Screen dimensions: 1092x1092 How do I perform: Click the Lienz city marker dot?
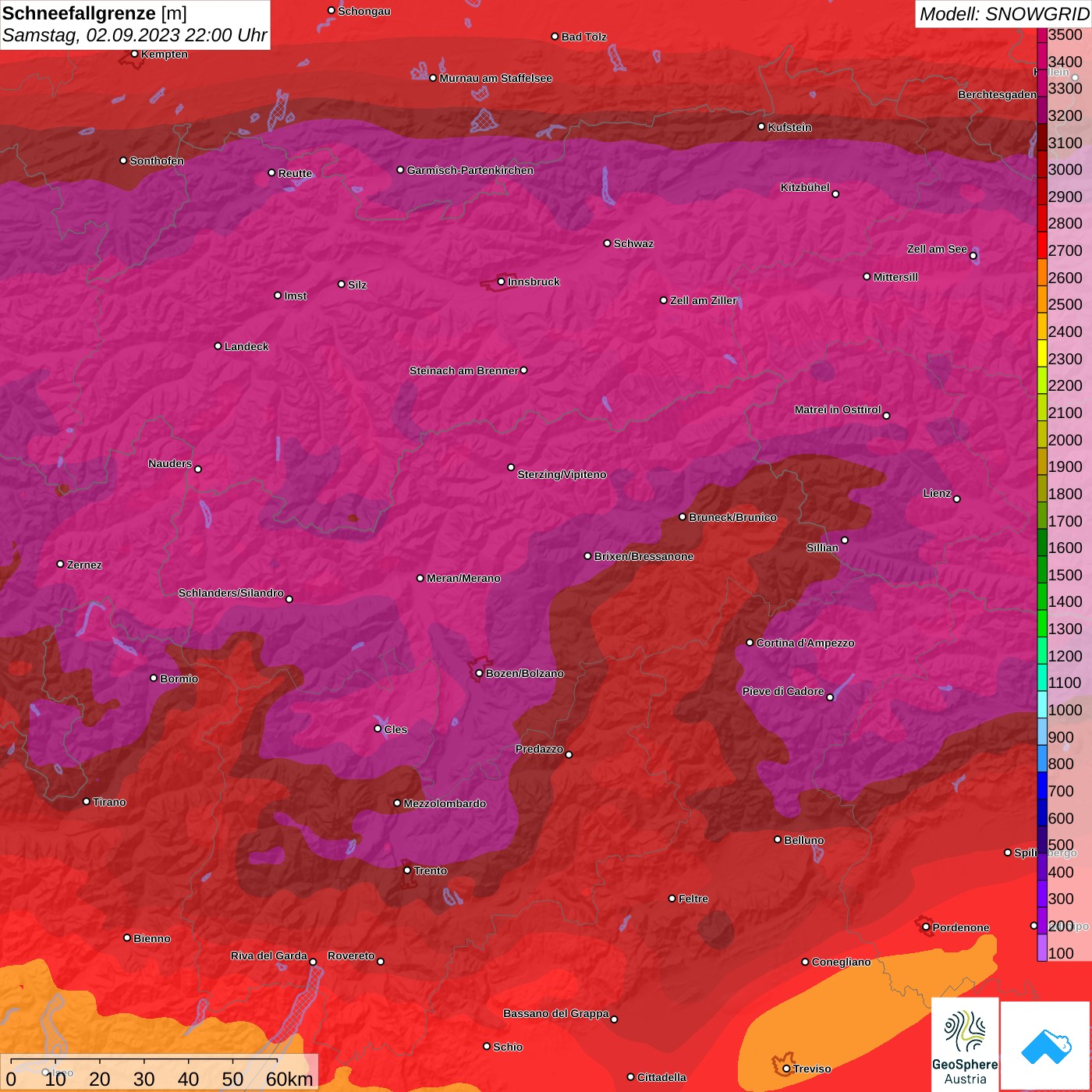coord(957,498)
